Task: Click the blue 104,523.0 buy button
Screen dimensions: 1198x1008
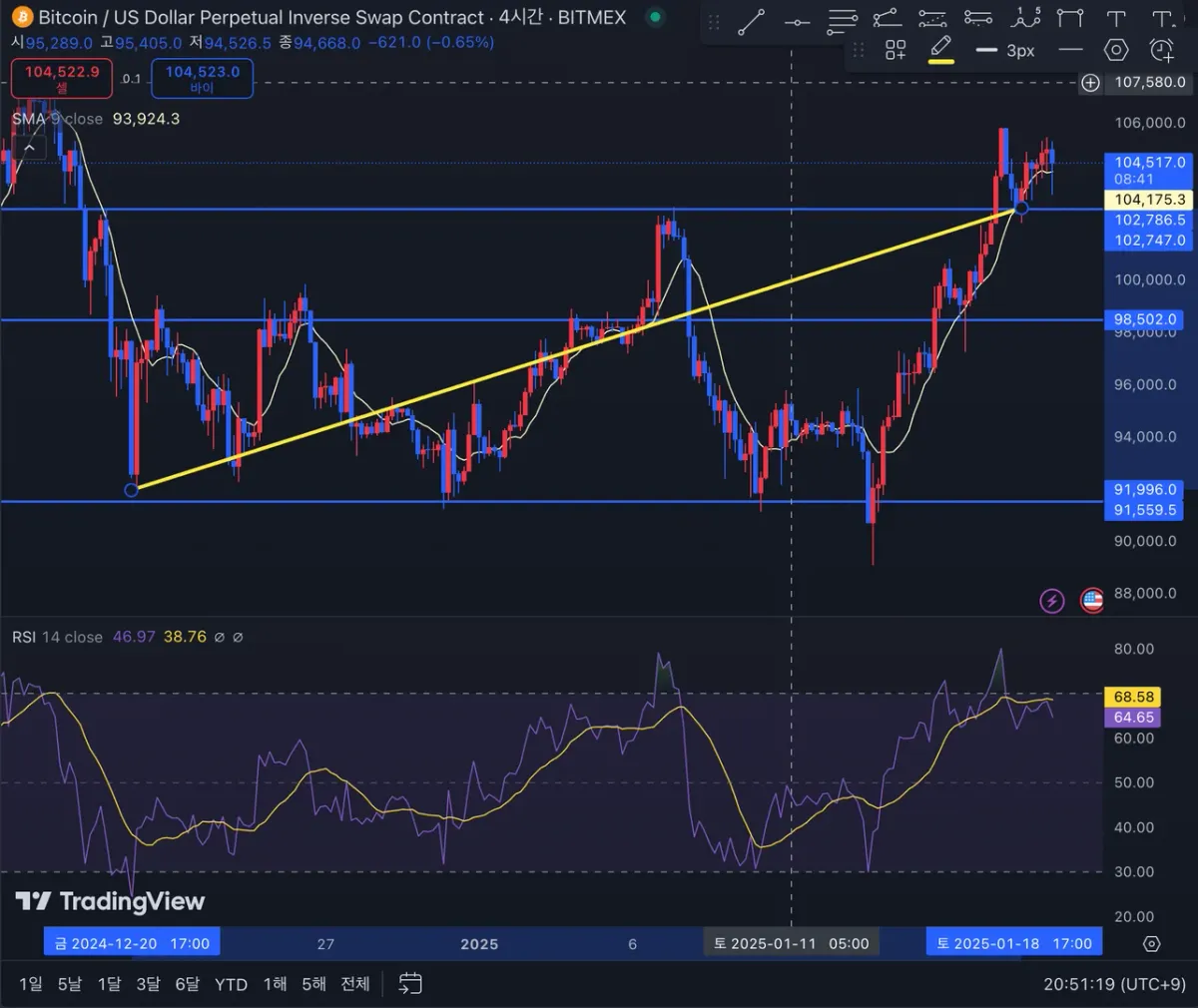Action: (x=203, y=78)
